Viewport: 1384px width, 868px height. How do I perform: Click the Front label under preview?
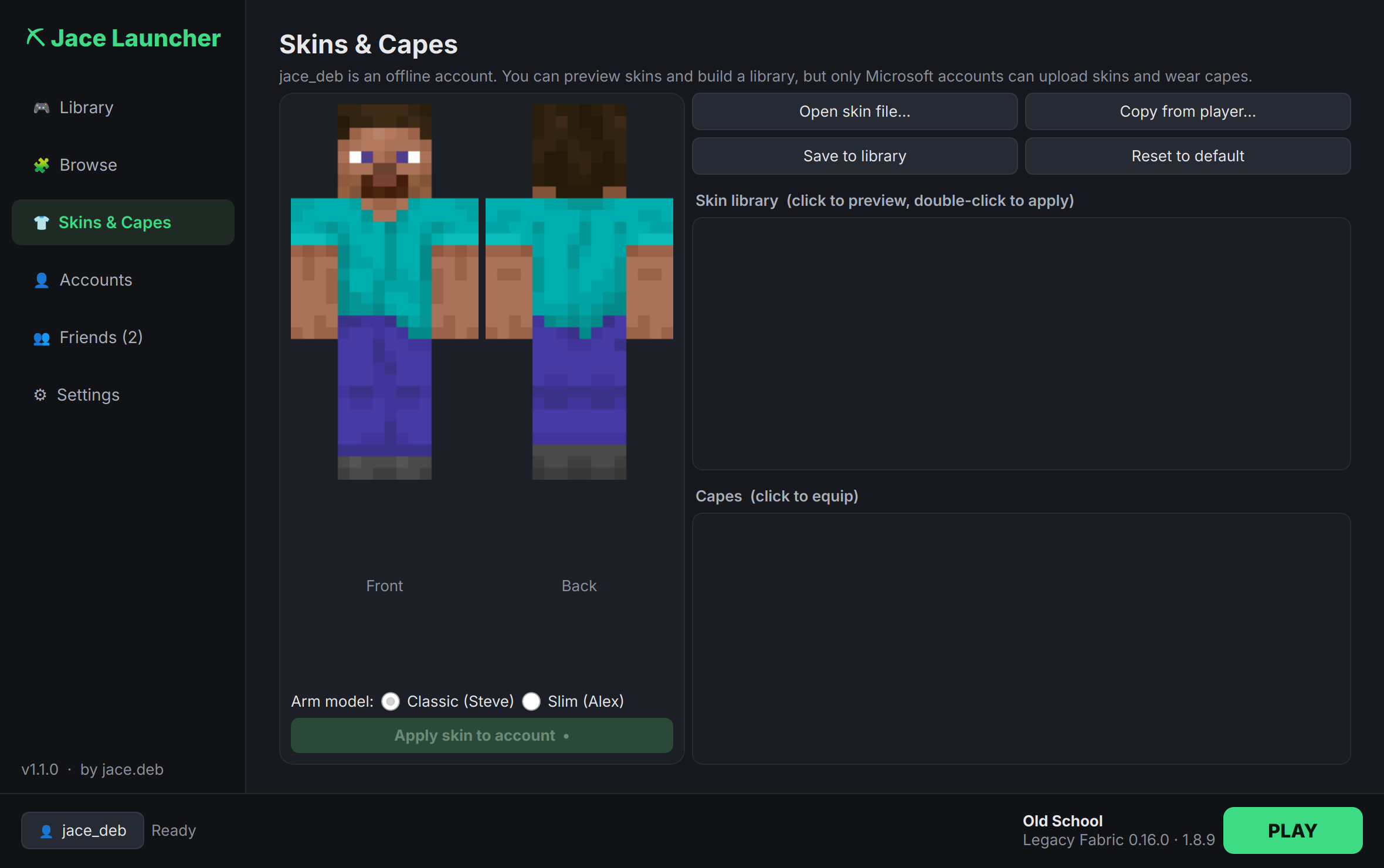click(x=385, y=586)
